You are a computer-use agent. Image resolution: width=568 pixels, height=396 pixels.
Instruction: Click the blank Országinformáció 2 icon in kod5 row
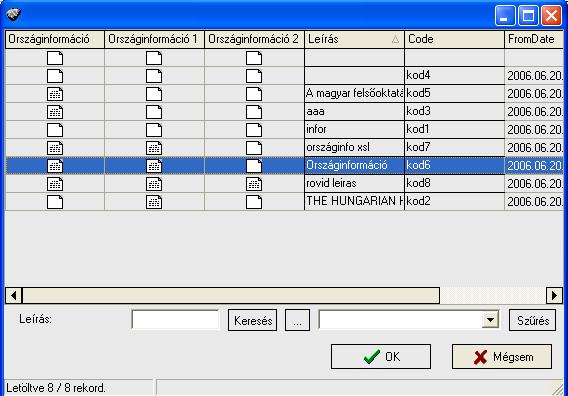click(x=254, y=94)
